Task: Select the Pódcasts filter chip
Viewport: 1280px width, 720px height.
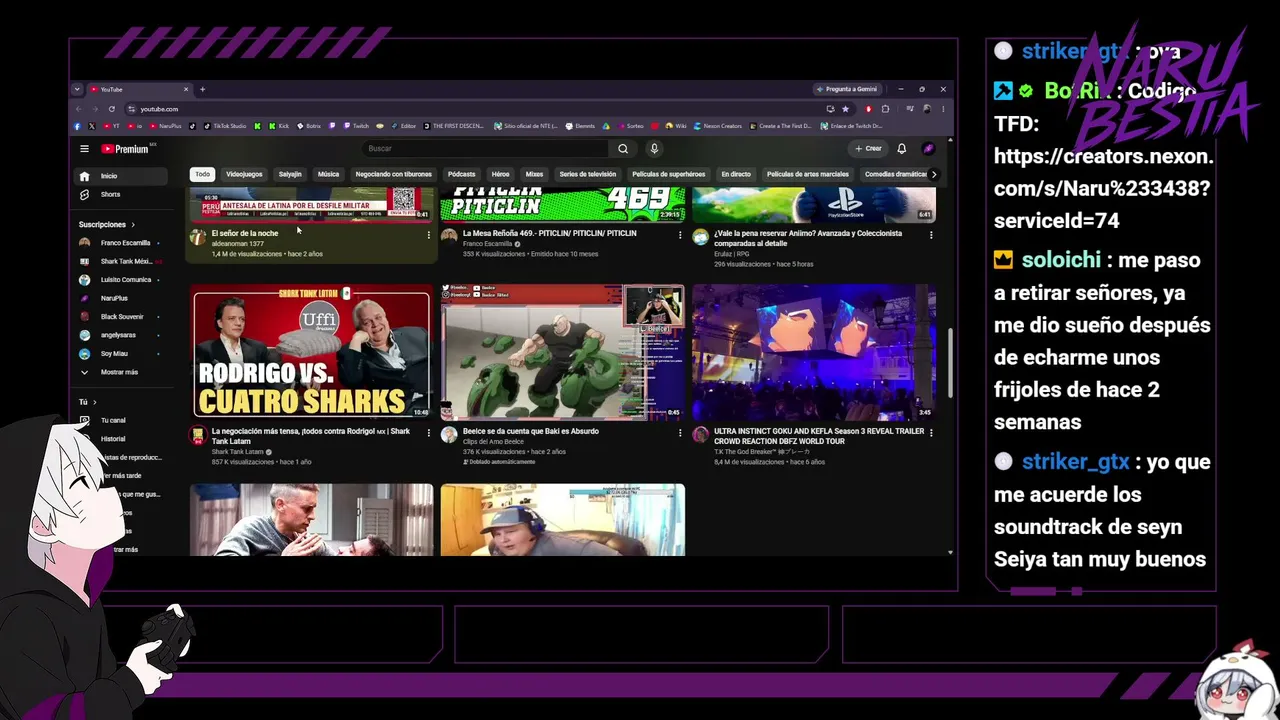Action: (x=462, y=174)
